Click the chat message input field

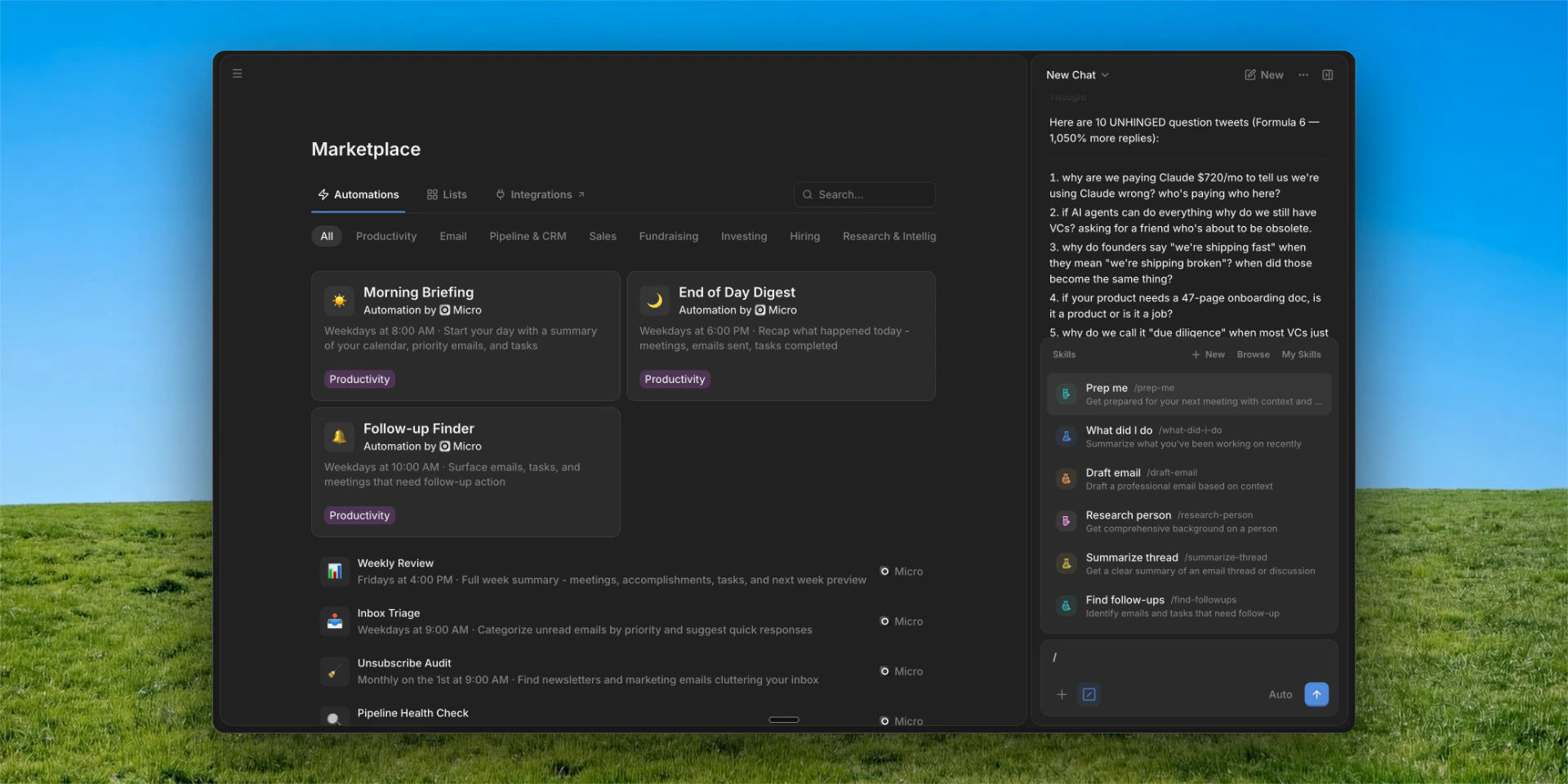click(1189, 658)
